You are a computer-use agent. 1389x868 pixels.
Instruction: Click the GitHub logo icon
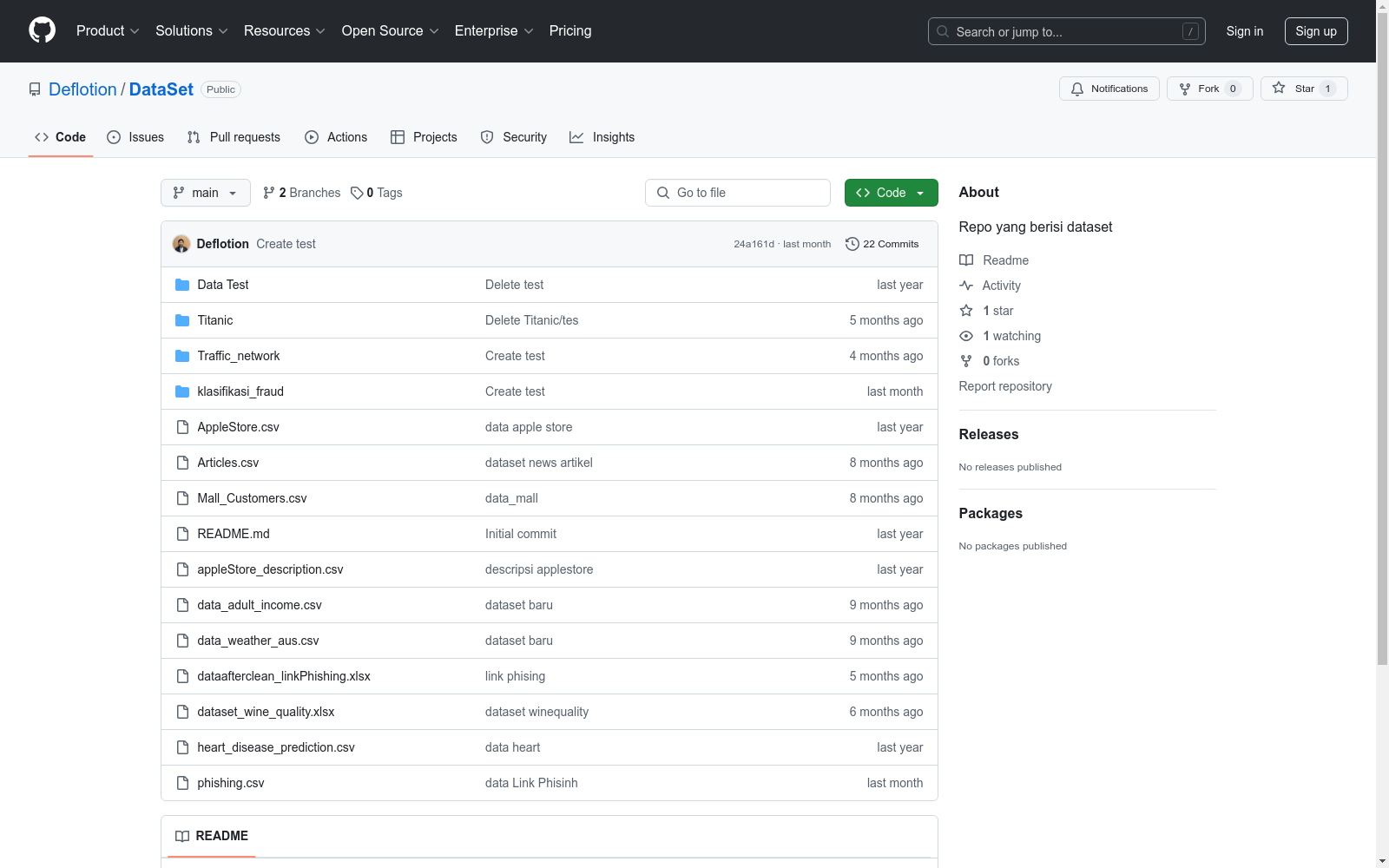tap(42, 30)
